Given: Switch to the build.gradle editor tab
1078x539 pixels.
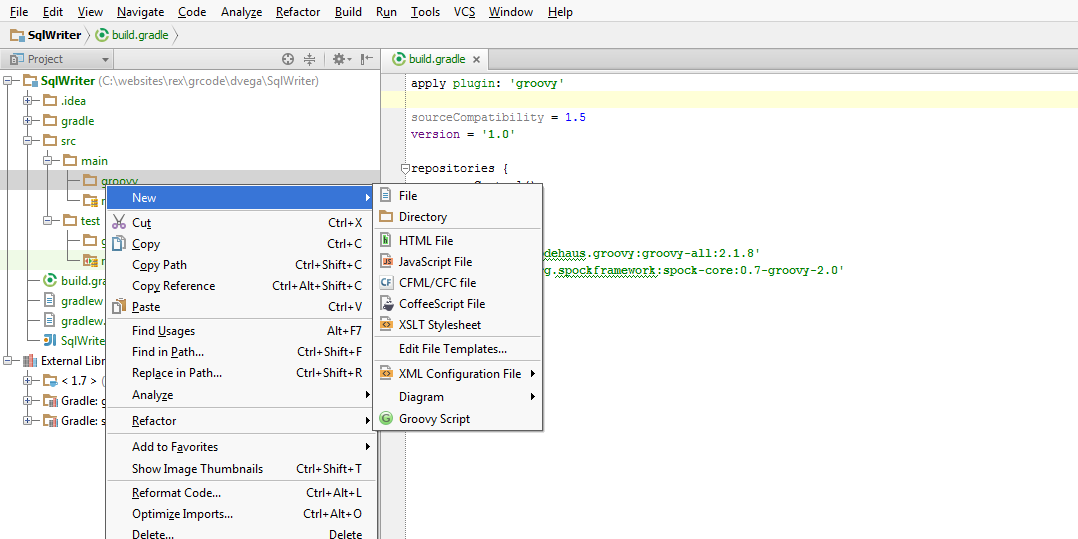Looking at the screenshot, I should pos(436,59).
